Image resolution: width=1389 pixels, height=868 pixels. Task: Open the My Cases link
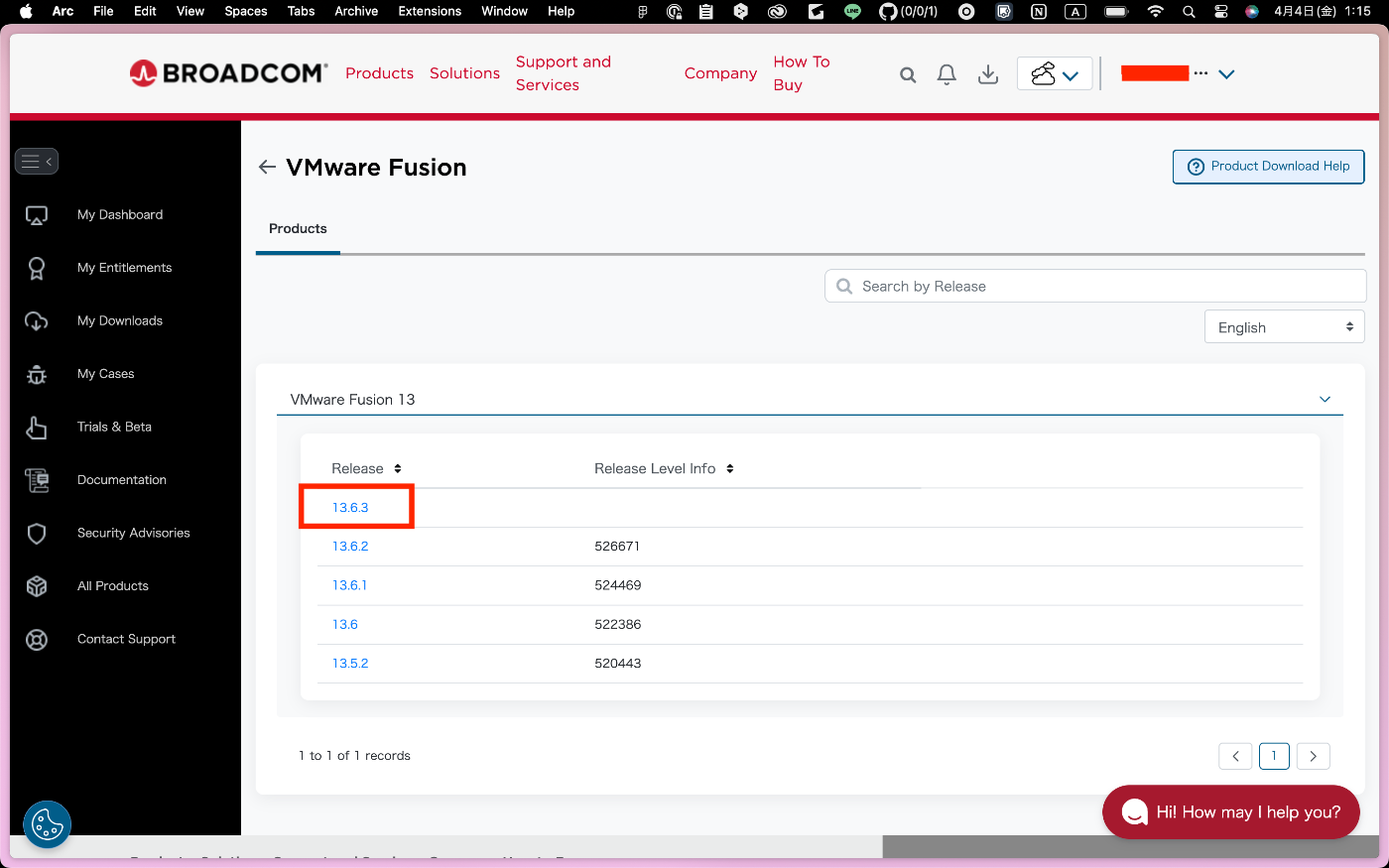click(x=106, y=374)
